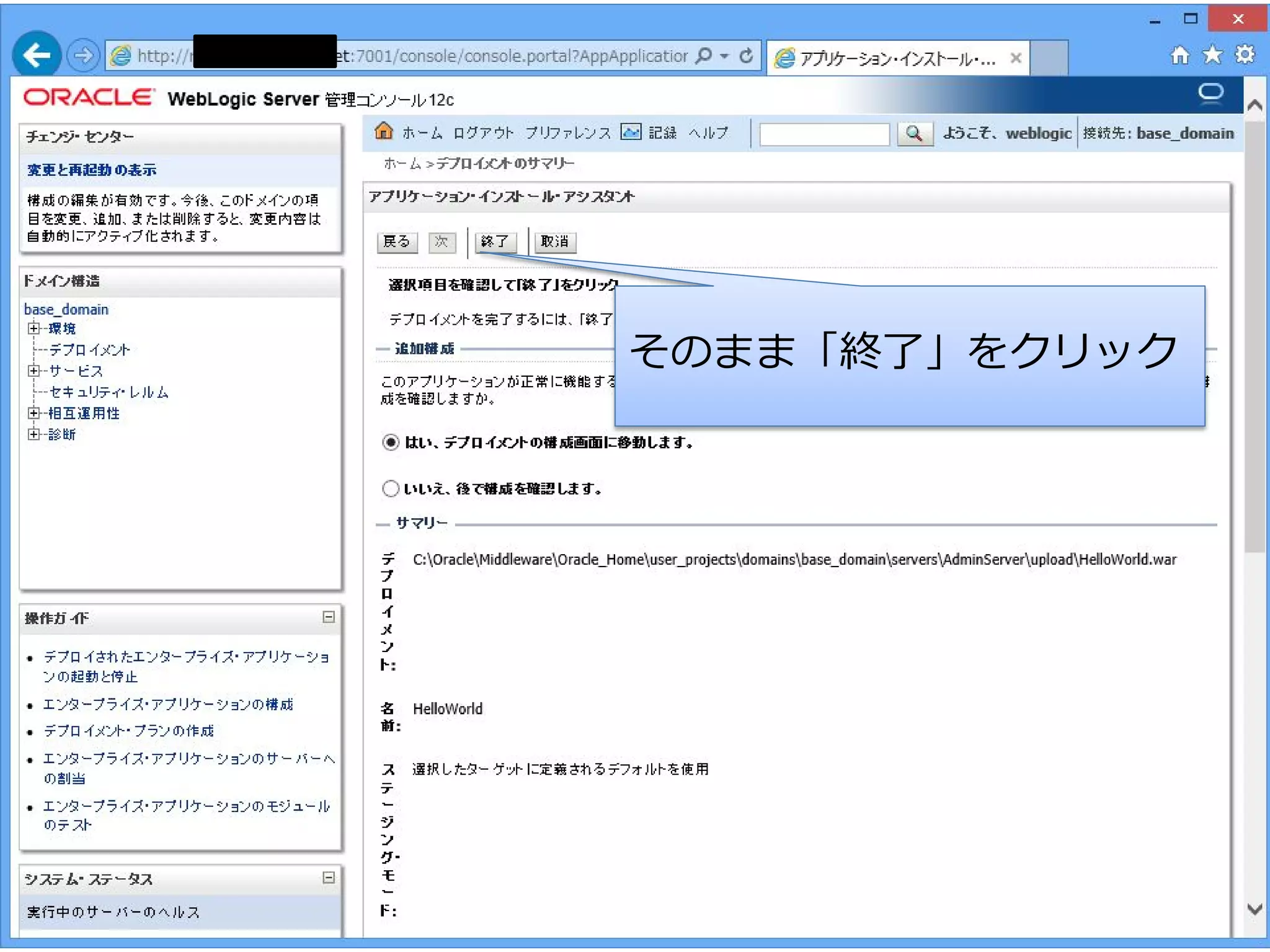Open デプロイされたエンタープライズ・アプリケーションの起動と停止 guide
The width and height of the screenshot is (1270, 952).
[x=187, y=666]
